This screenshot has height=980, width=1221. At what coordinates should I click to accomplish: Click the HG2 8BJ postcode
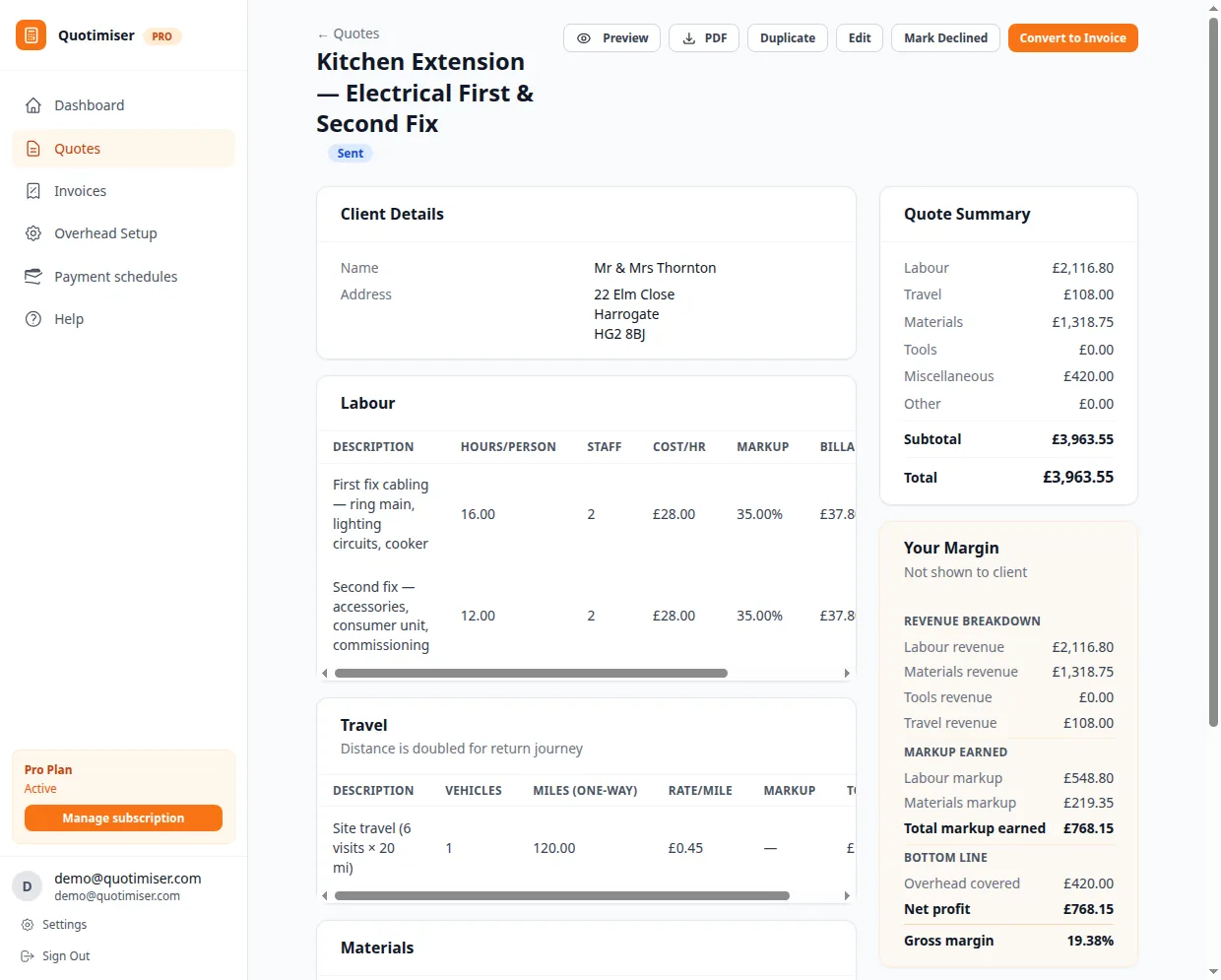pyautogui.click(x=619, y=334)
